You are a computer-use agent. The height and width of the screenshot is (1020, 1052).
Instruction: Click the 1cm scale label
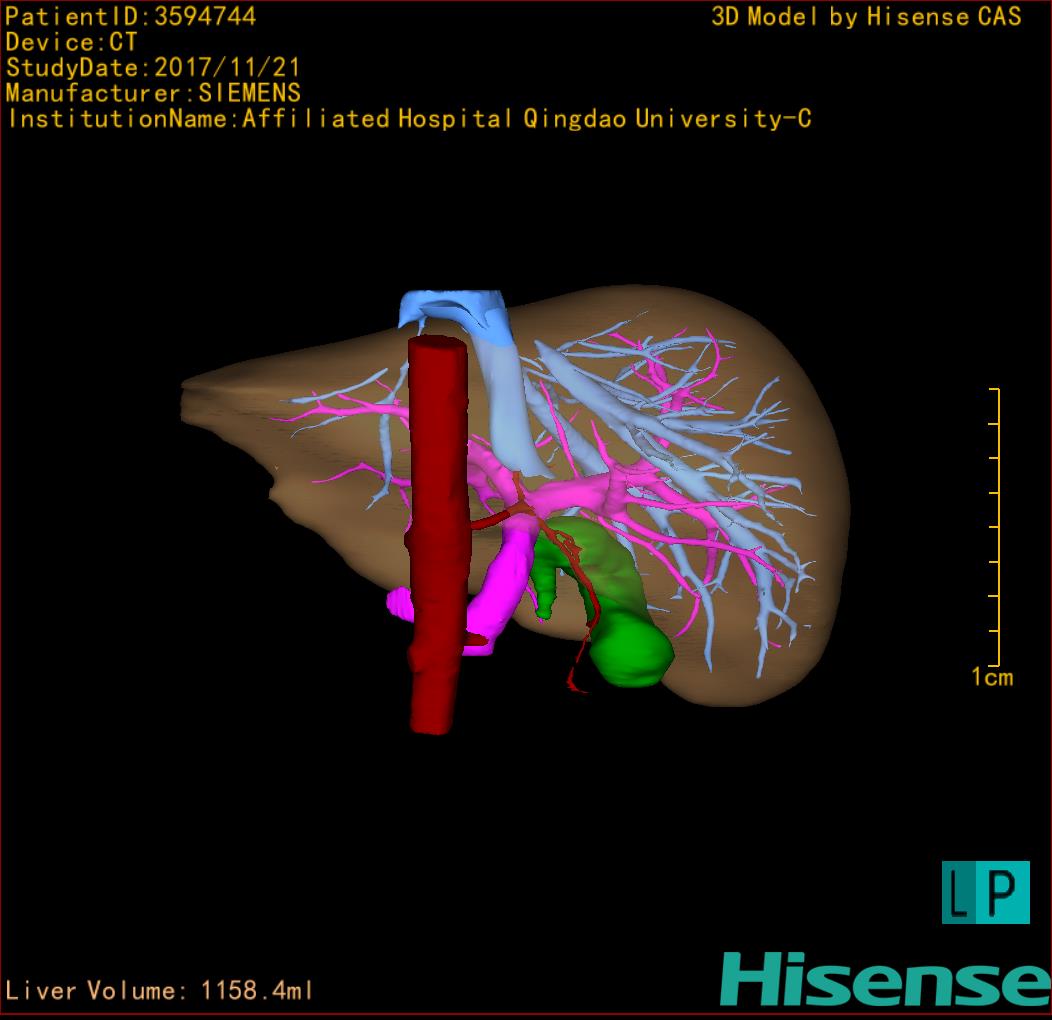[x=992, y=676]
